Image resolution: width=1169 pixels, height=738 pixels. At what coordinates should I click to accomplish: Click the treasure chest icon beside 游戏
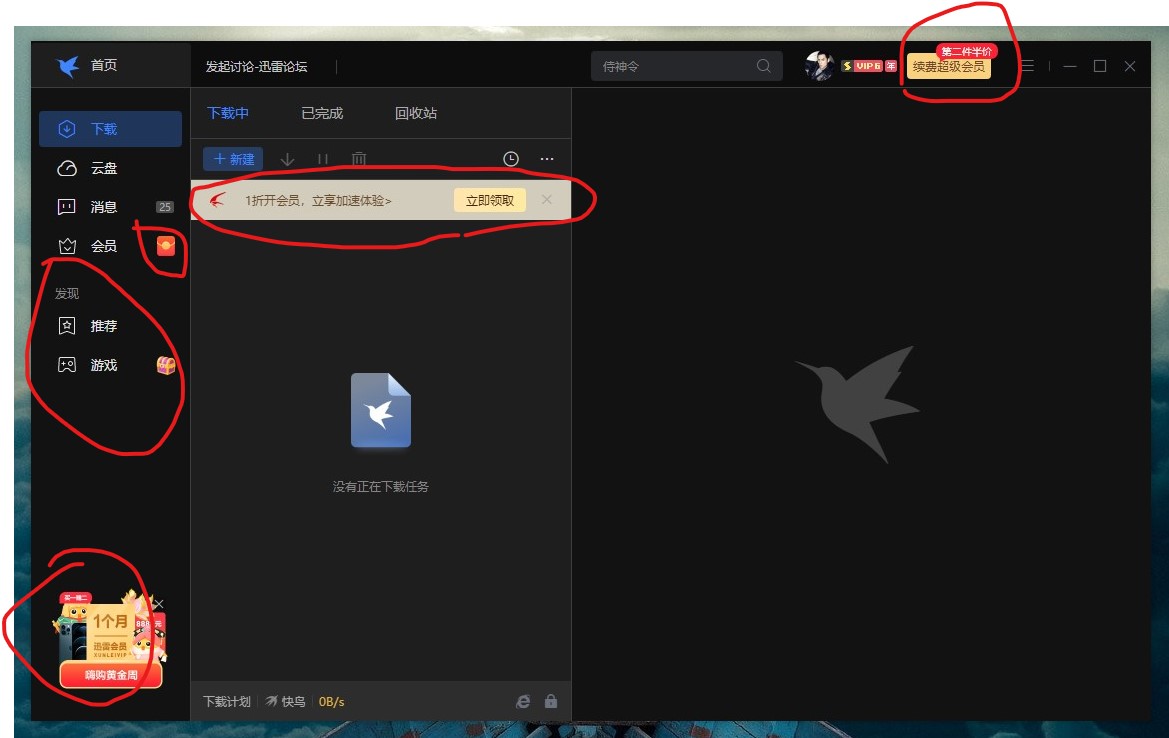coord(166,365)
